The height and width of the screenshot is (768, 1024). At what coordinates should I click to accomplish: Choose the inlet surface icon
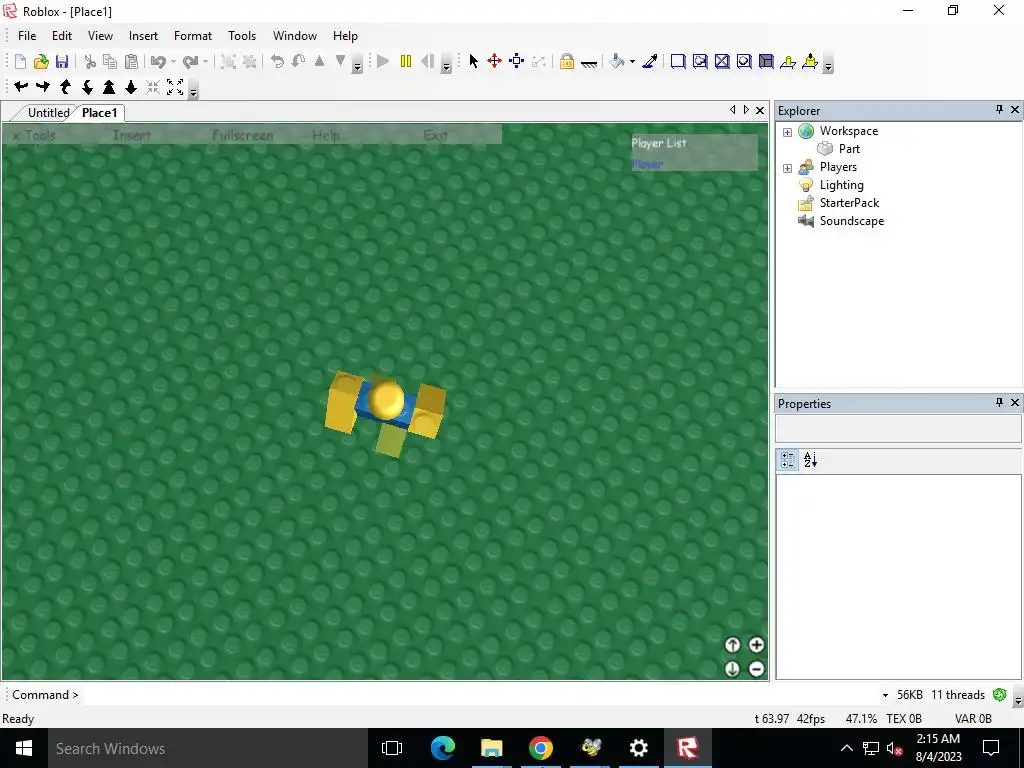[x=766, y=61]
